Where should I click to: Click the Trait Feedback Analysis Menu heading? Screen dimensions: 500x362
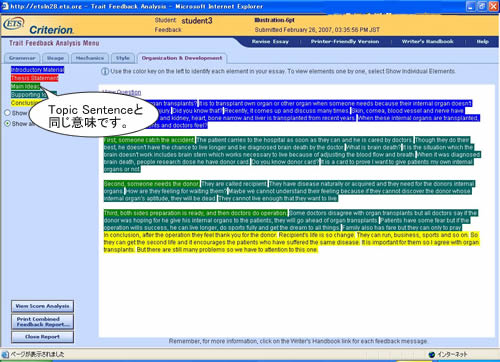click(x=54, y=43)
